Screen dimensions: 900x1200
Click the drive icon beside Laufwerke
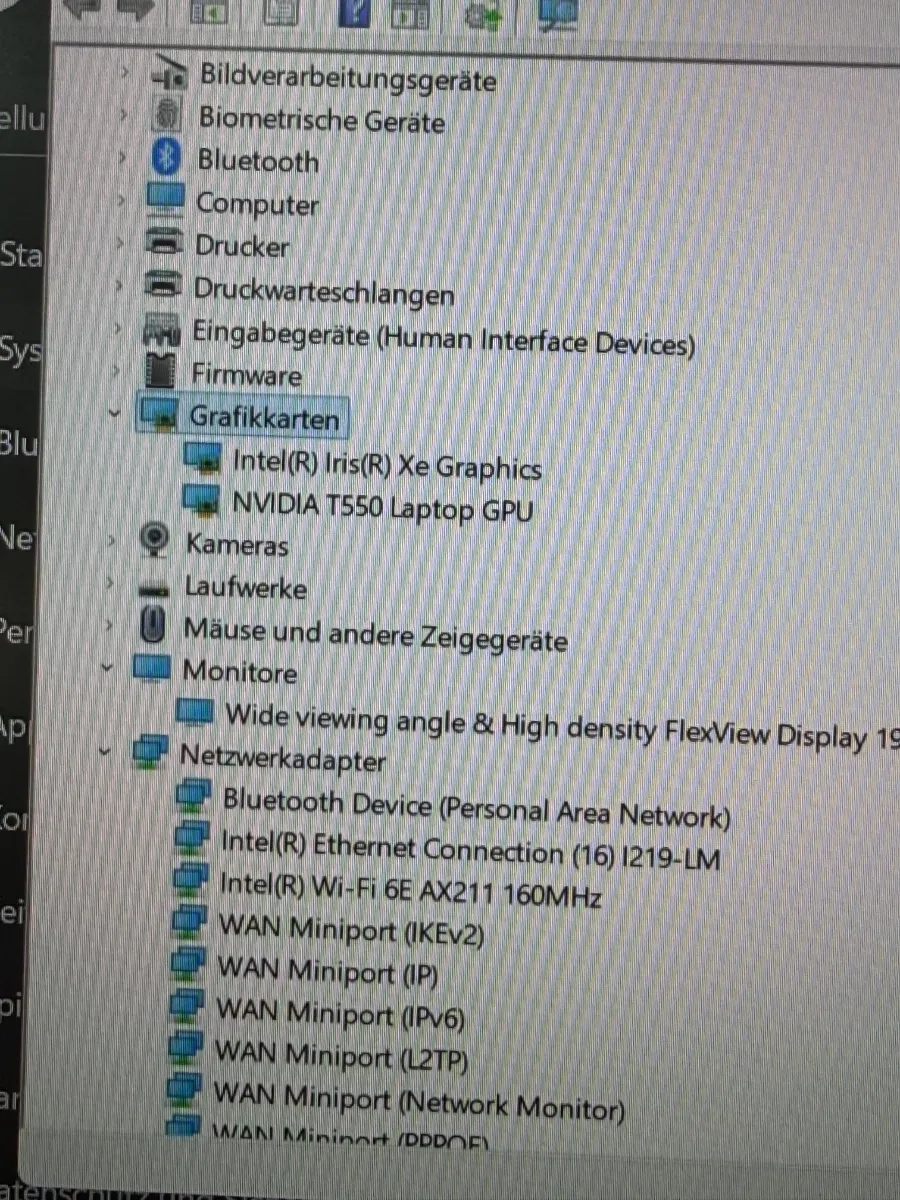coord(154,588)
